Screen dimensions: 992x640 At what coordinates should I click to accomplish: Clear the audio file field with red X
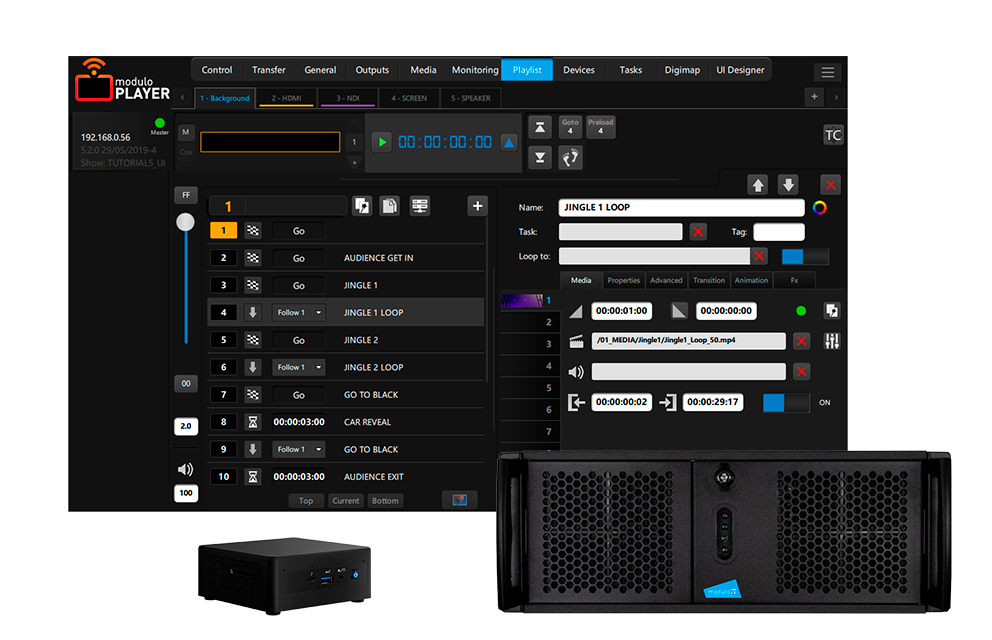coord(802,372)
